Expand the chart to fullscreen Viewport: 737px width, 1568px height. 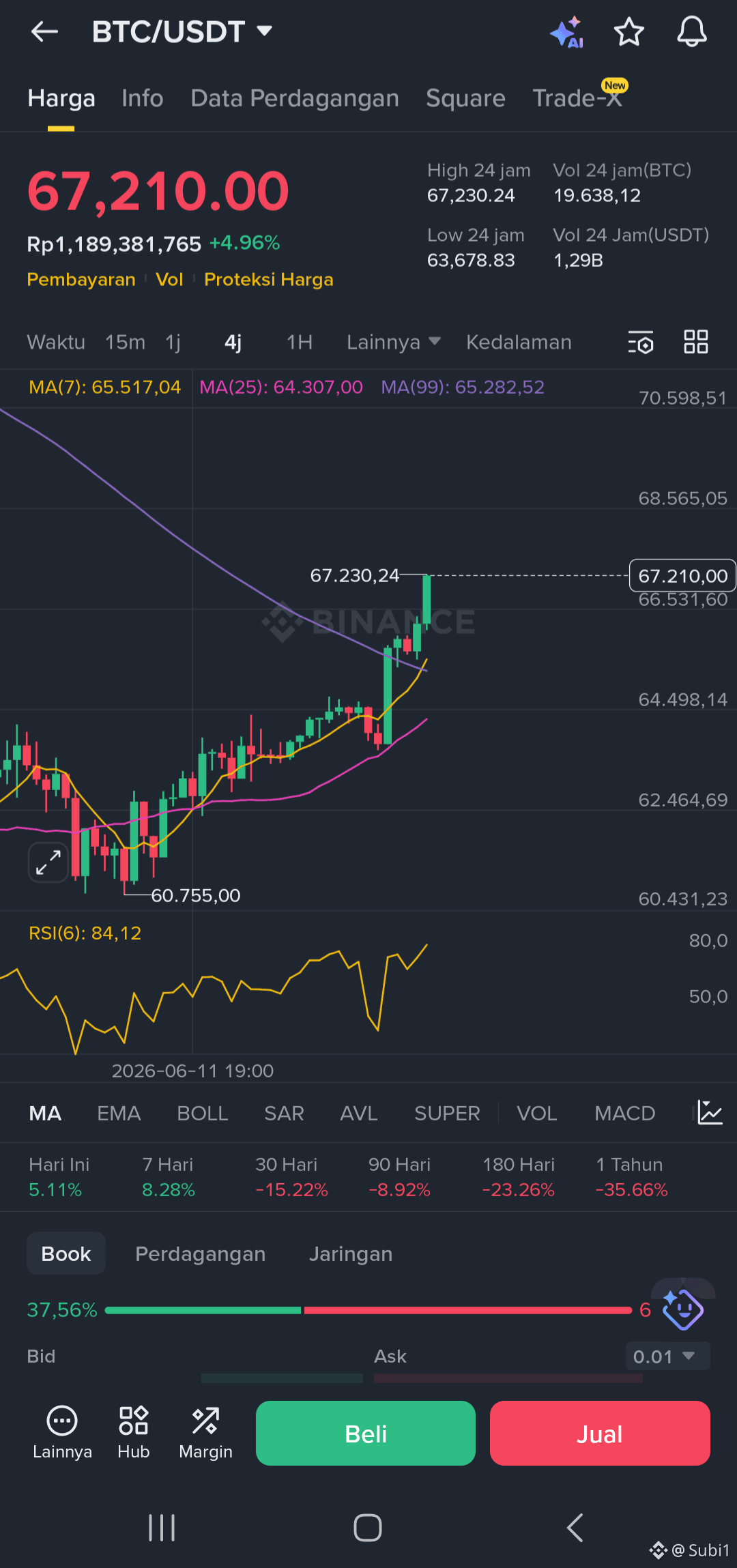(x=48, y=862)
